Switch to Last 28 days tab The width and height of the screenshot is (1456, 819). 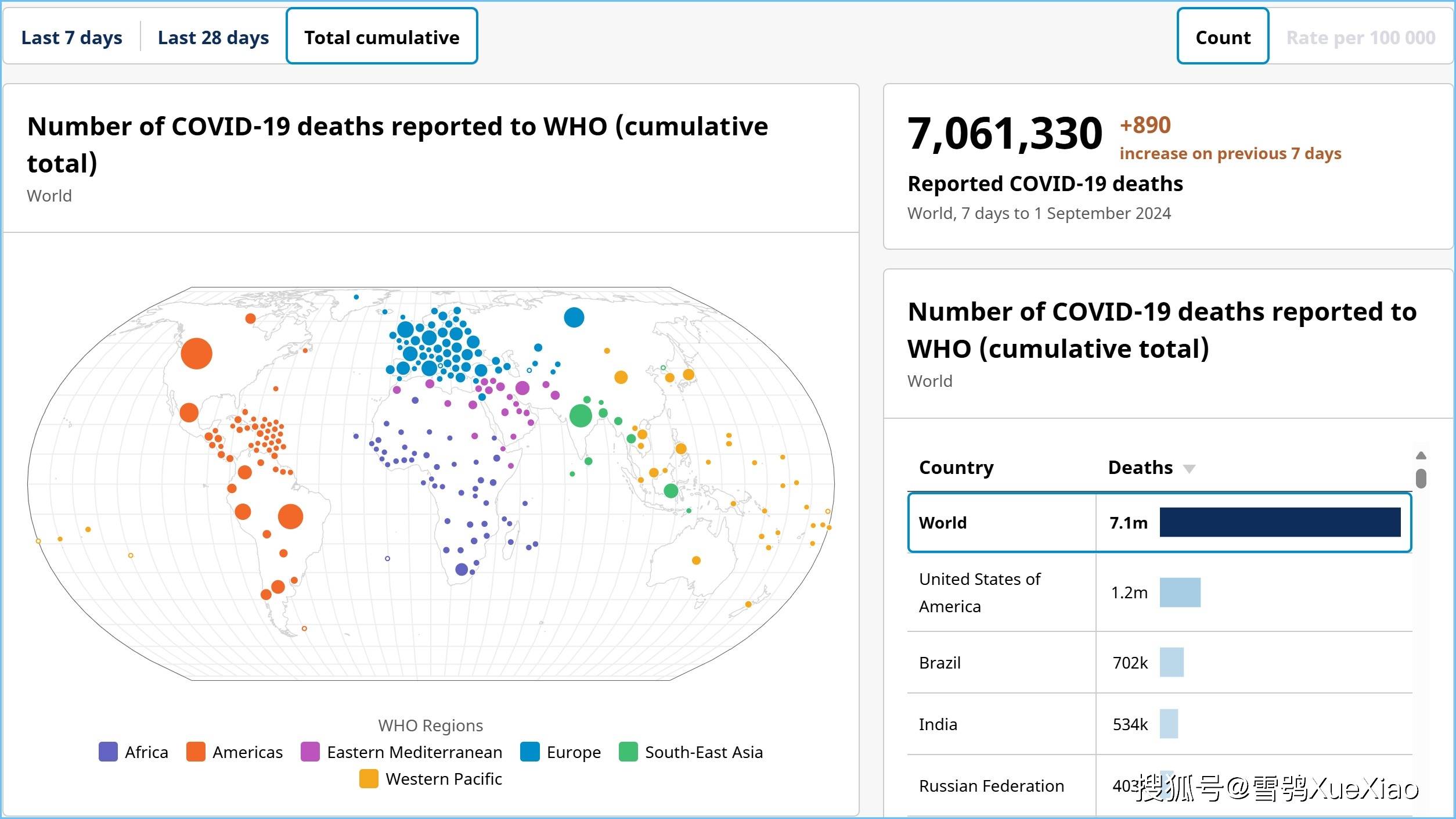pyautogui.click(x=212, y=37)
